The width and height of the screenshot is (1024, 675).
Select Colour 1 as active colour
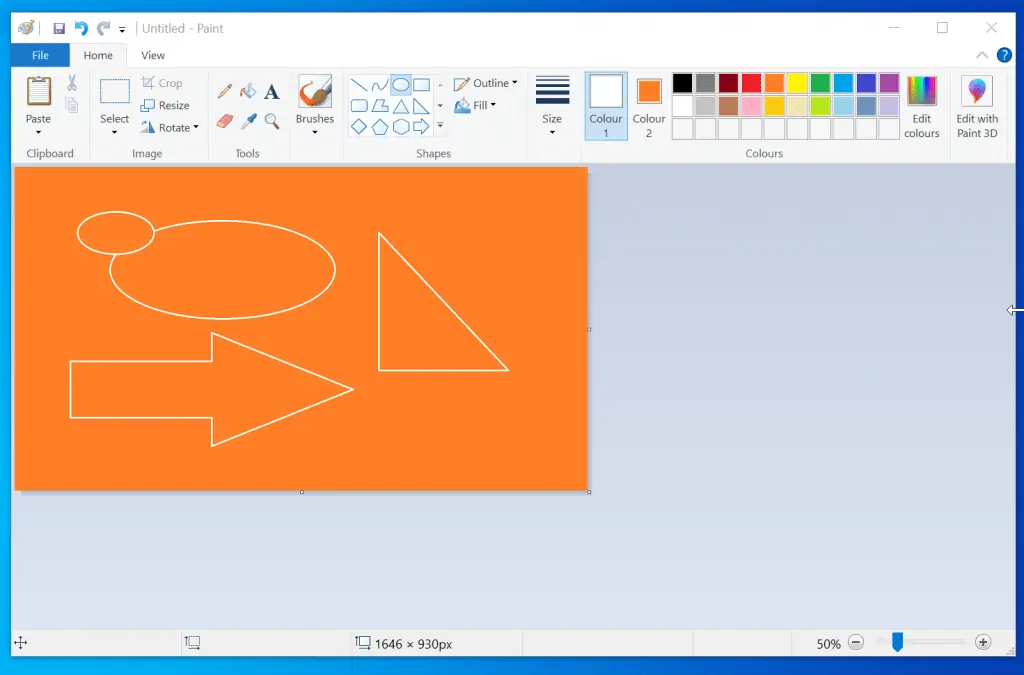[606, 106]
